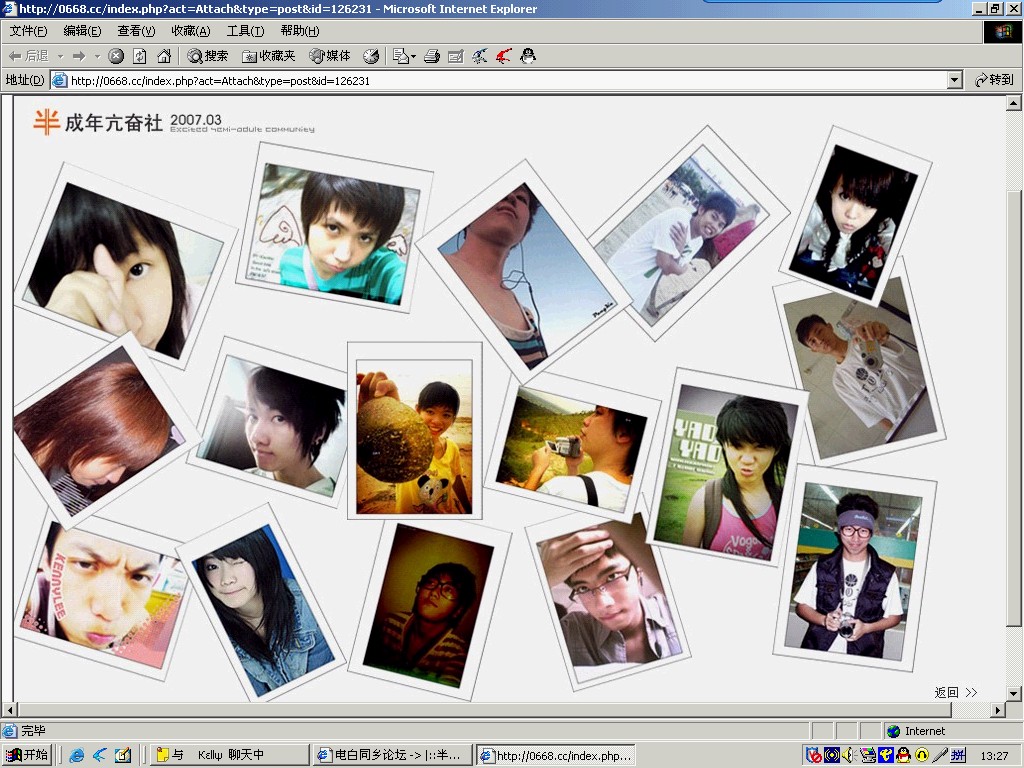Open the 开始 (Start) button
Viewport: 1024px width, 768px height.
pyautogui.click(x=27, y=755)
